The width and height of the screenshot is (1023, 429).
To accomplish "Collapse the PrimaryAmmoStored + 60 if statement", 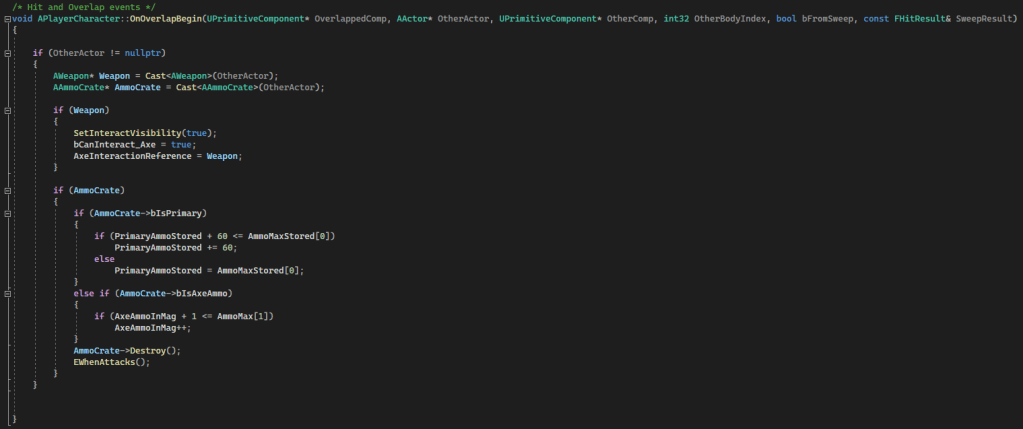I will 7,235.
